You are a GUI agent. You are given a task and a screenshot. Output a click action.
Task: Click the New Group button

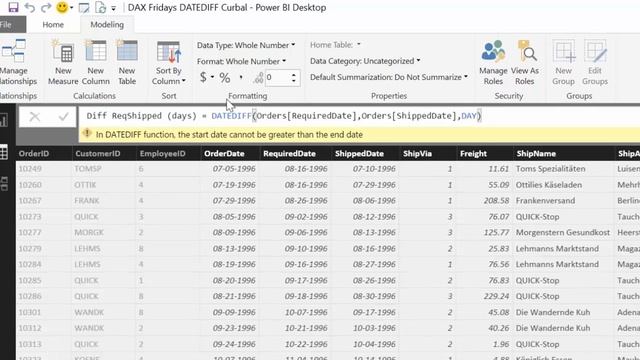click(x=563, y=62)
